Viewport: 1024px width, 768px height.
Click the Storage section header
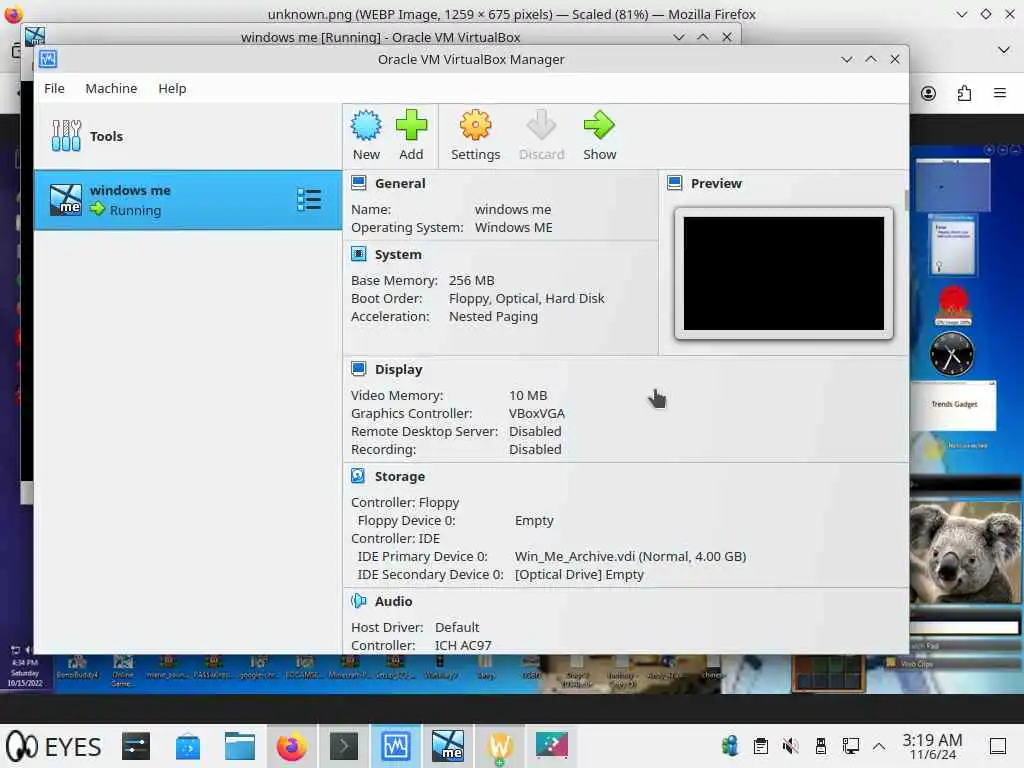pos(400,477)
